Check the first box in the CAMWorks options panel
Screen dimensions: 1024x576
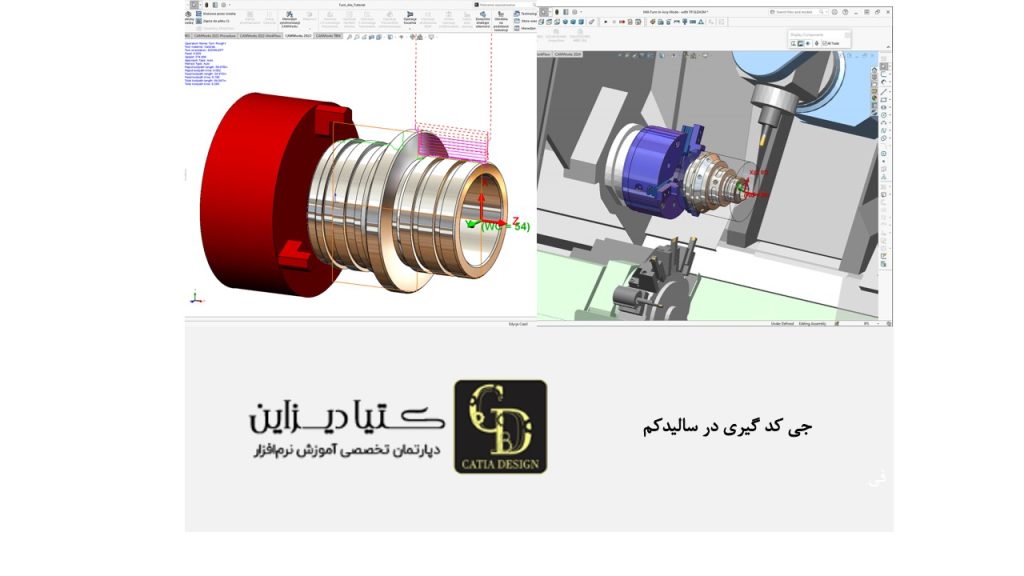(197, 13)
